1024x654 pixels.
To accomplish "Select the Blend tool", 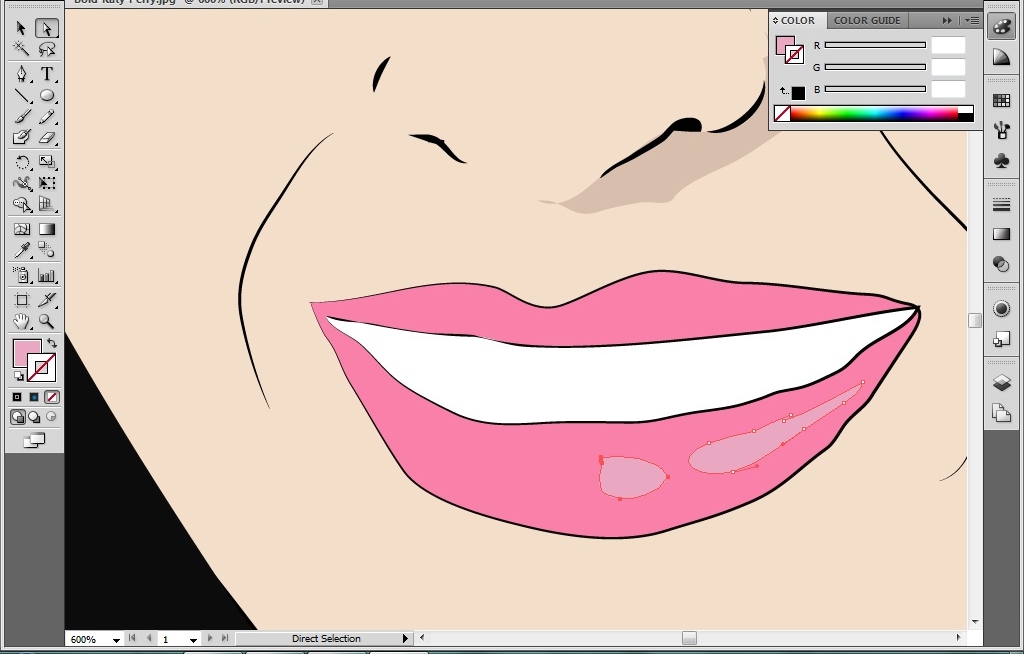I will point(46,250).
